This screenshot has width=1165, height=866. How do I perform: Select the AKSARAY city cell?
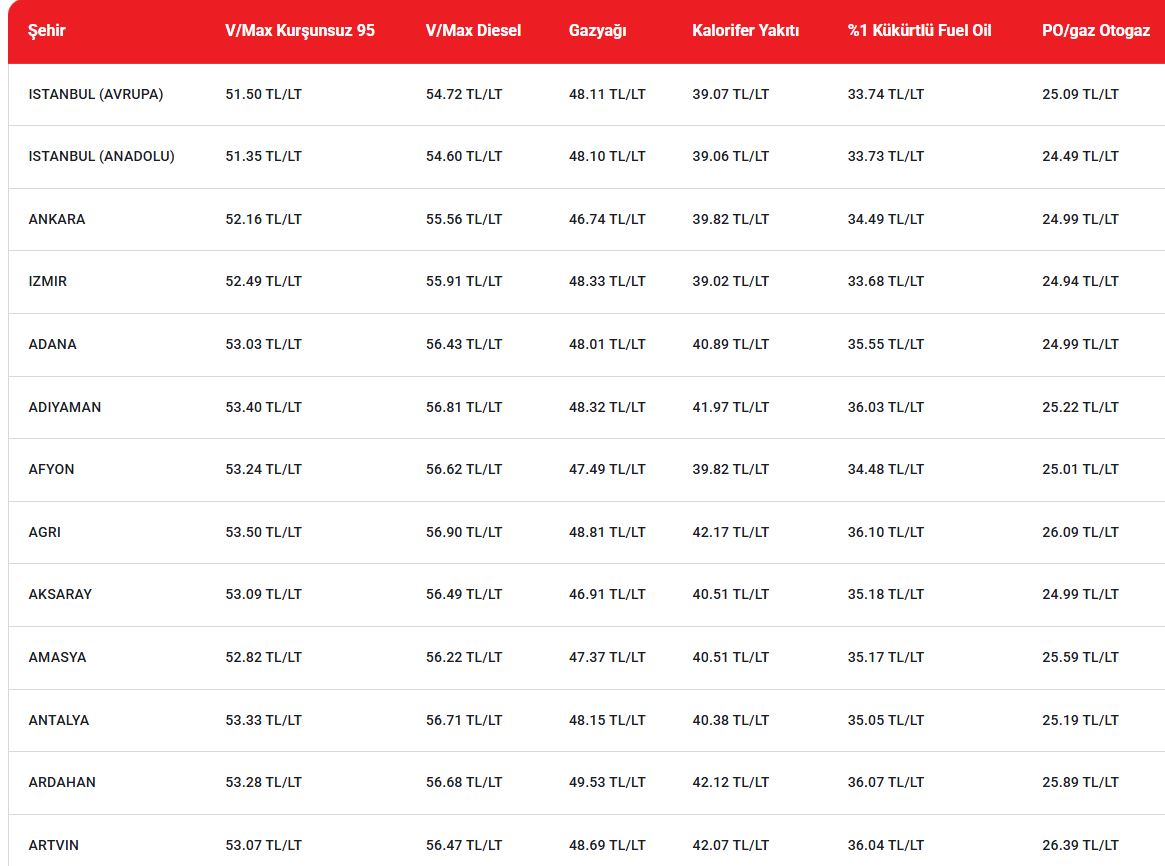(x=60, y=594)
